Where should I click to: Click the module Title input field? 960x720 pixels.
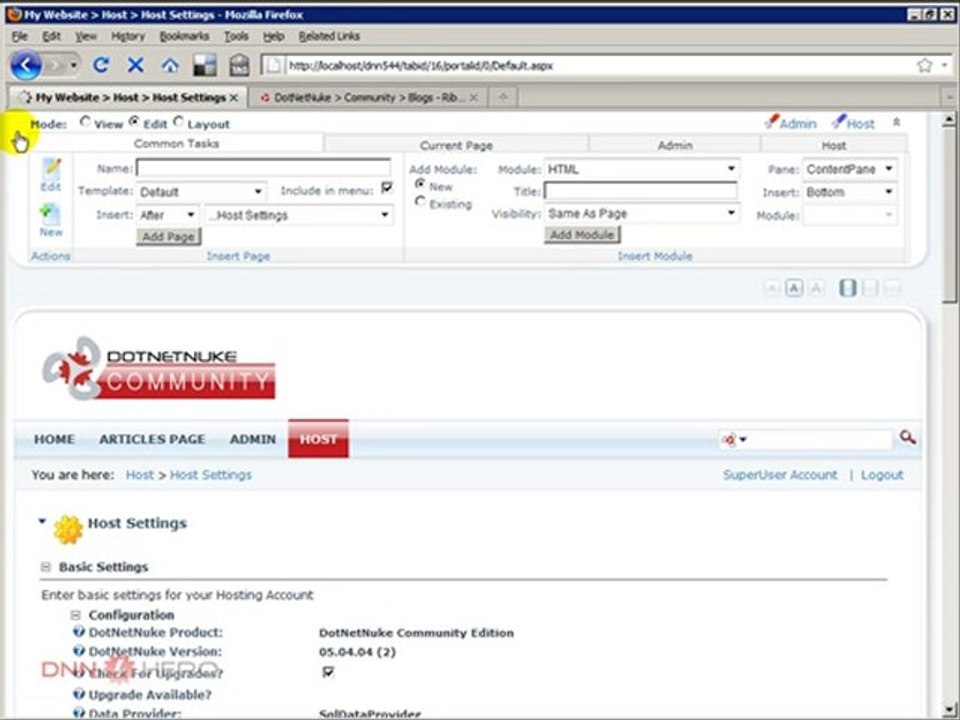click(x=640, y=191)
